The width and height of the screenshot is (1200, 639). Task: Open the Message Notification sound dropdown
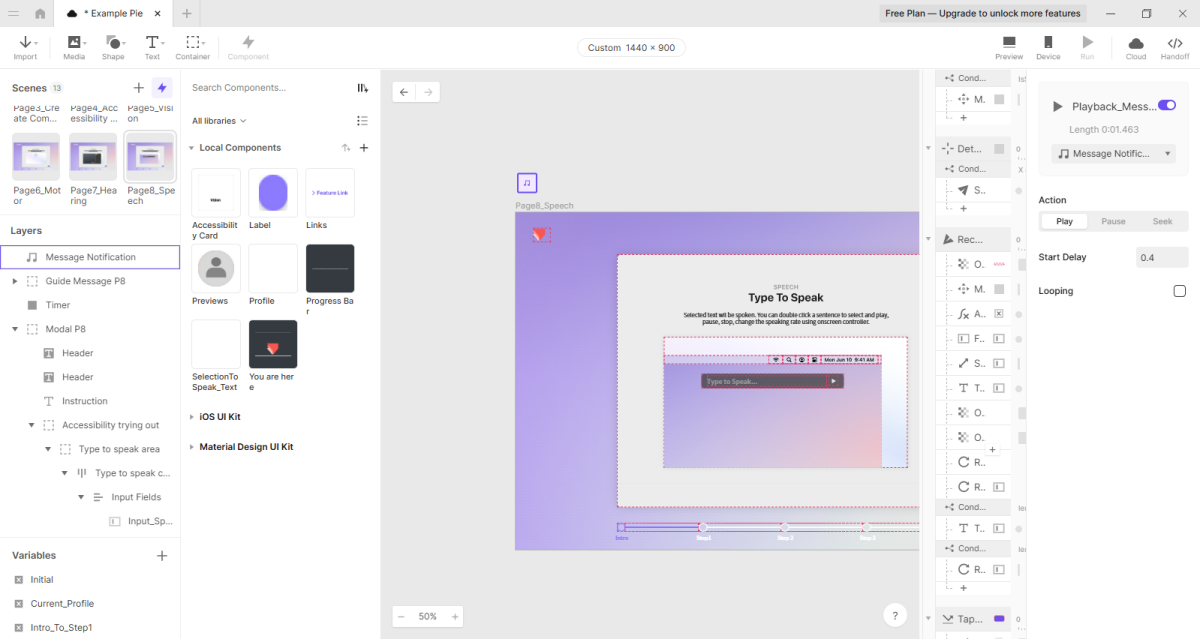1113,154
